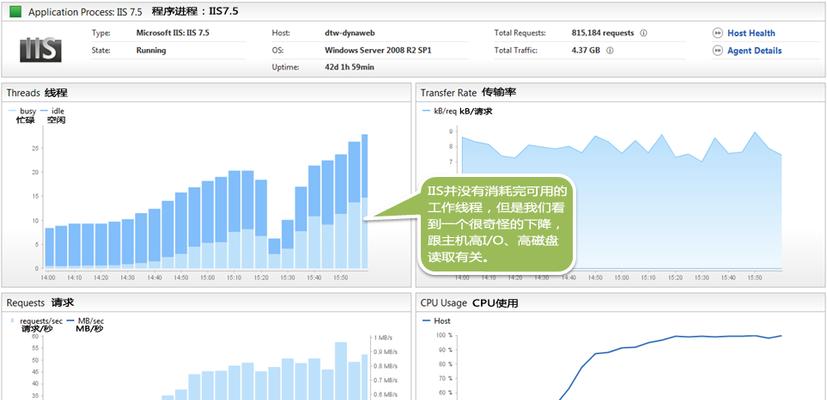Click the tallest bar in Requests chart

point(341,371)
